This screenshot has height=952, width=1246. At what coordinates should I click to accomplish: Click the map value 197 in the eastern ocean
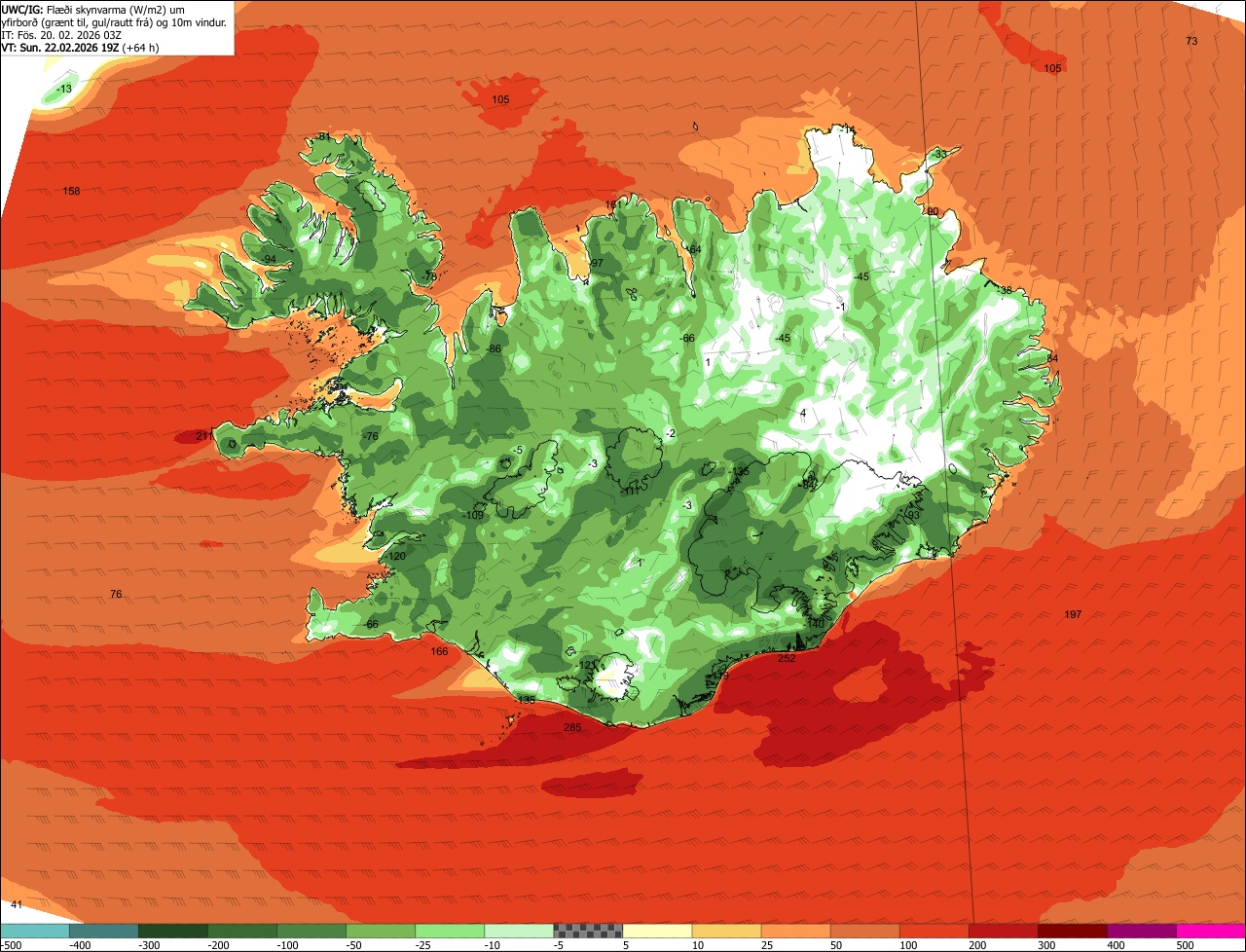(x=1073, y=614)
